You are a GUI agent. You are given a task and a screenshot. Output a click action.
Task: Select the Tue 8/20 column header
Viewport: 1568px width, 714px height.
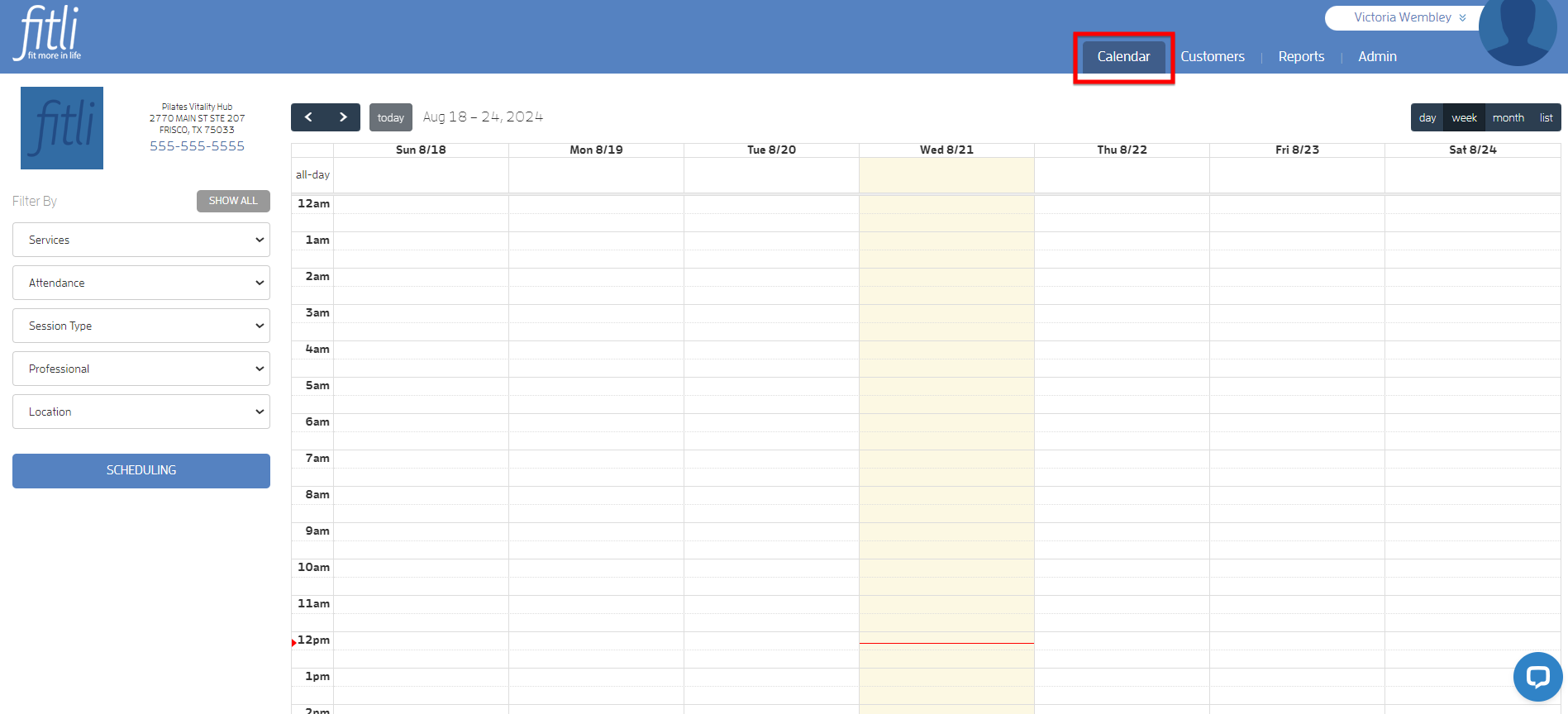[x=771, y=150]
